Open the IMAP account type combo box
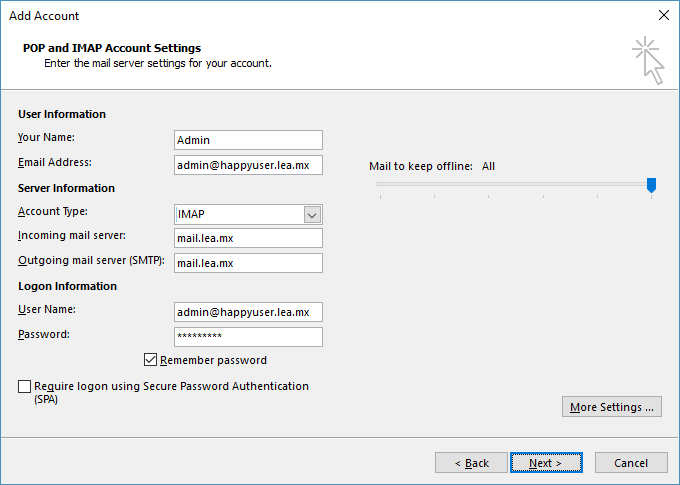The image size is (680, 485). (x=248, y=215)
